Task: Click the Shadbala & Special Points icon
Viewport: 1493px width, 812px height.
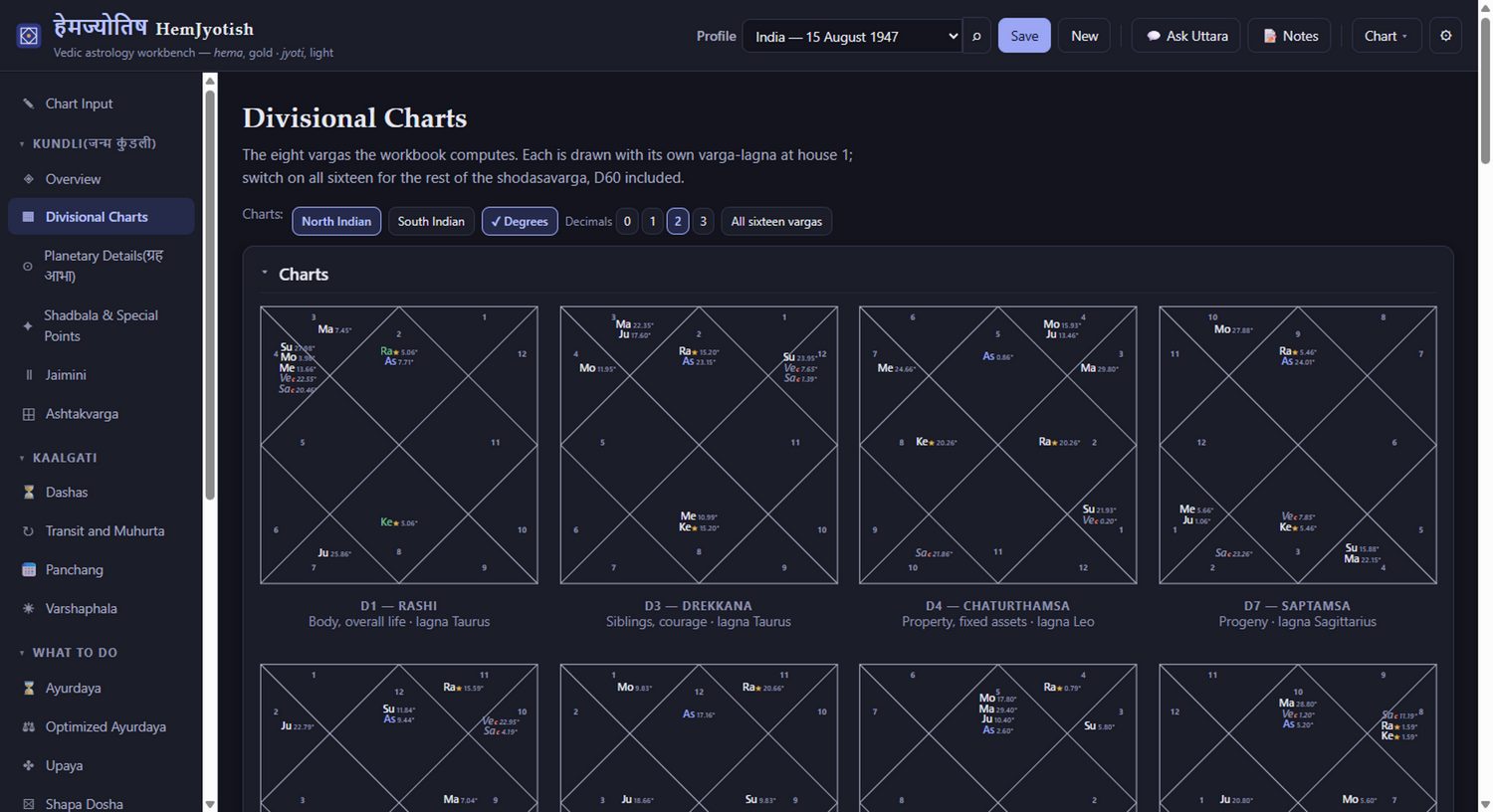Action: [x=28, y=325]
